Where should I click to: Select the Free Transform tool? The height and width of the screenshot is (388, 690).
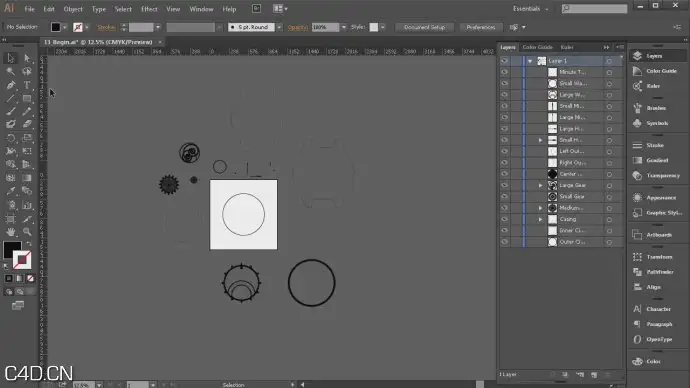tap(27, 151)
